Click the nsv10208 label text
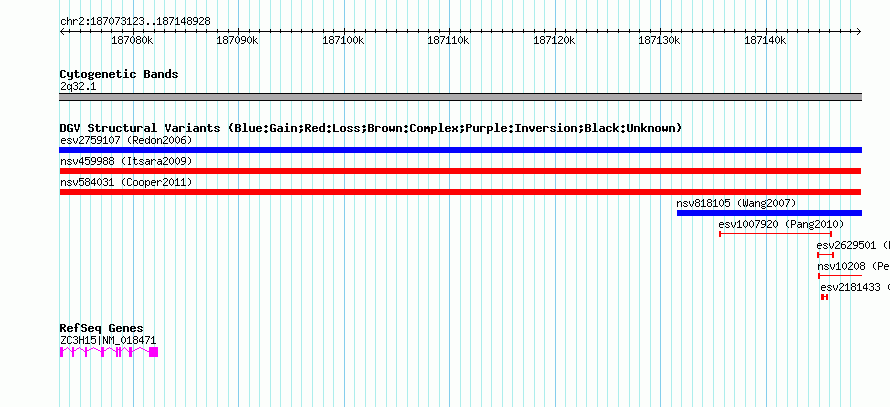This screenshot has height=407, width=890. pyautogui.click(x=853, y=266)
